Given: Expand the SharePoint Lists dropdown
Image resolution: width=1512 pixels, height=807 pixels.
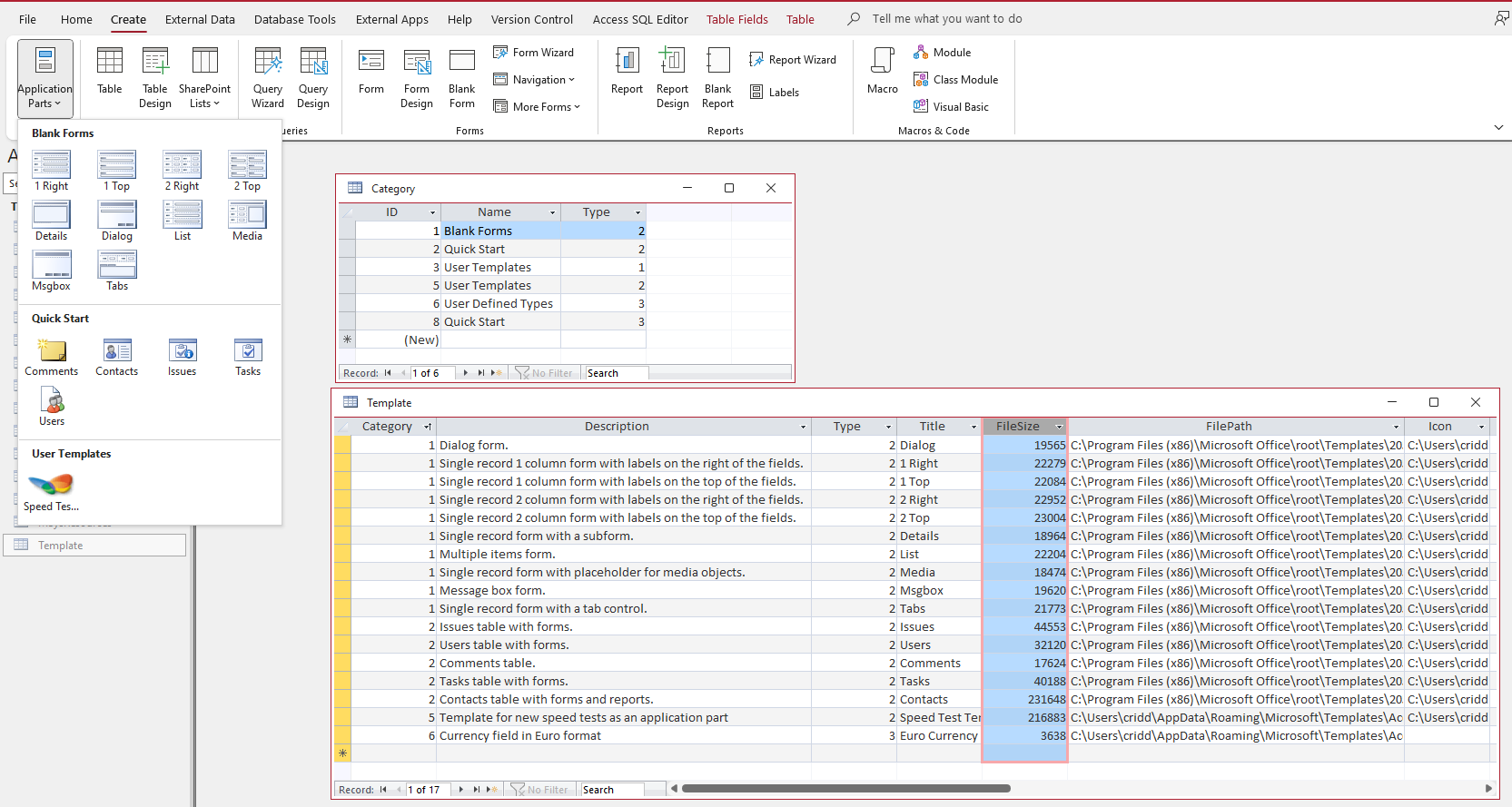Looking at the screenshot, I should point(204,78).
